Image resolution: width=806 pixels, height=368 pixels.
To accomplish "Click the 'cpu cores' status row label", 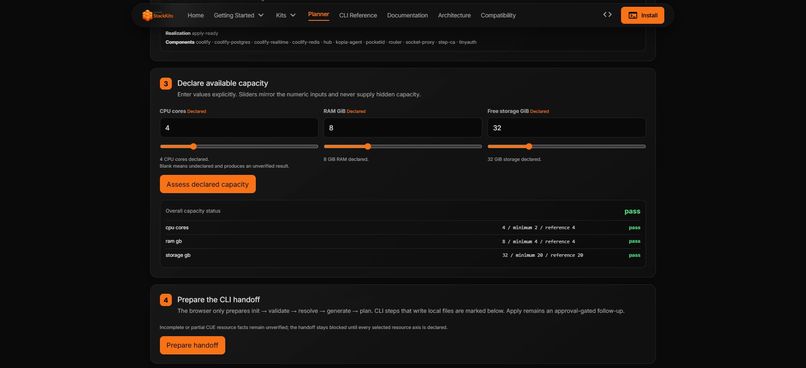I will pyautogui.click(x=177, y=228).
